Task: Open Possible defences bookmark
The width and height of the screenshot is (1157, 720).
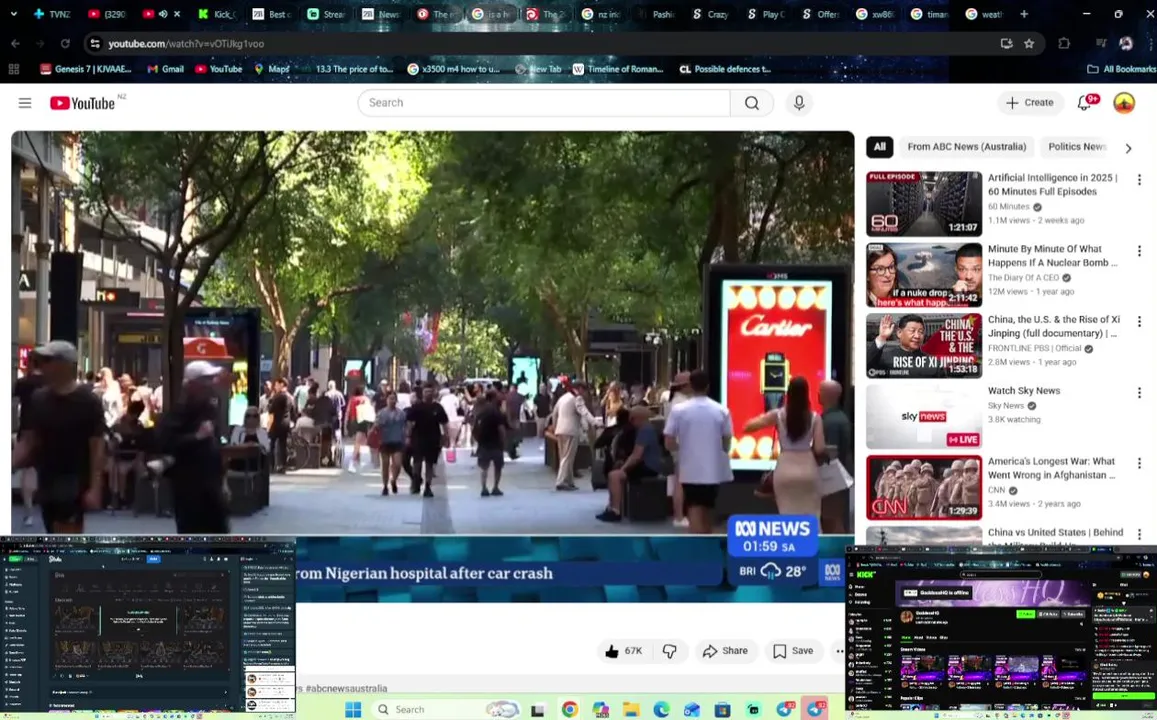Action: (725, 69)
